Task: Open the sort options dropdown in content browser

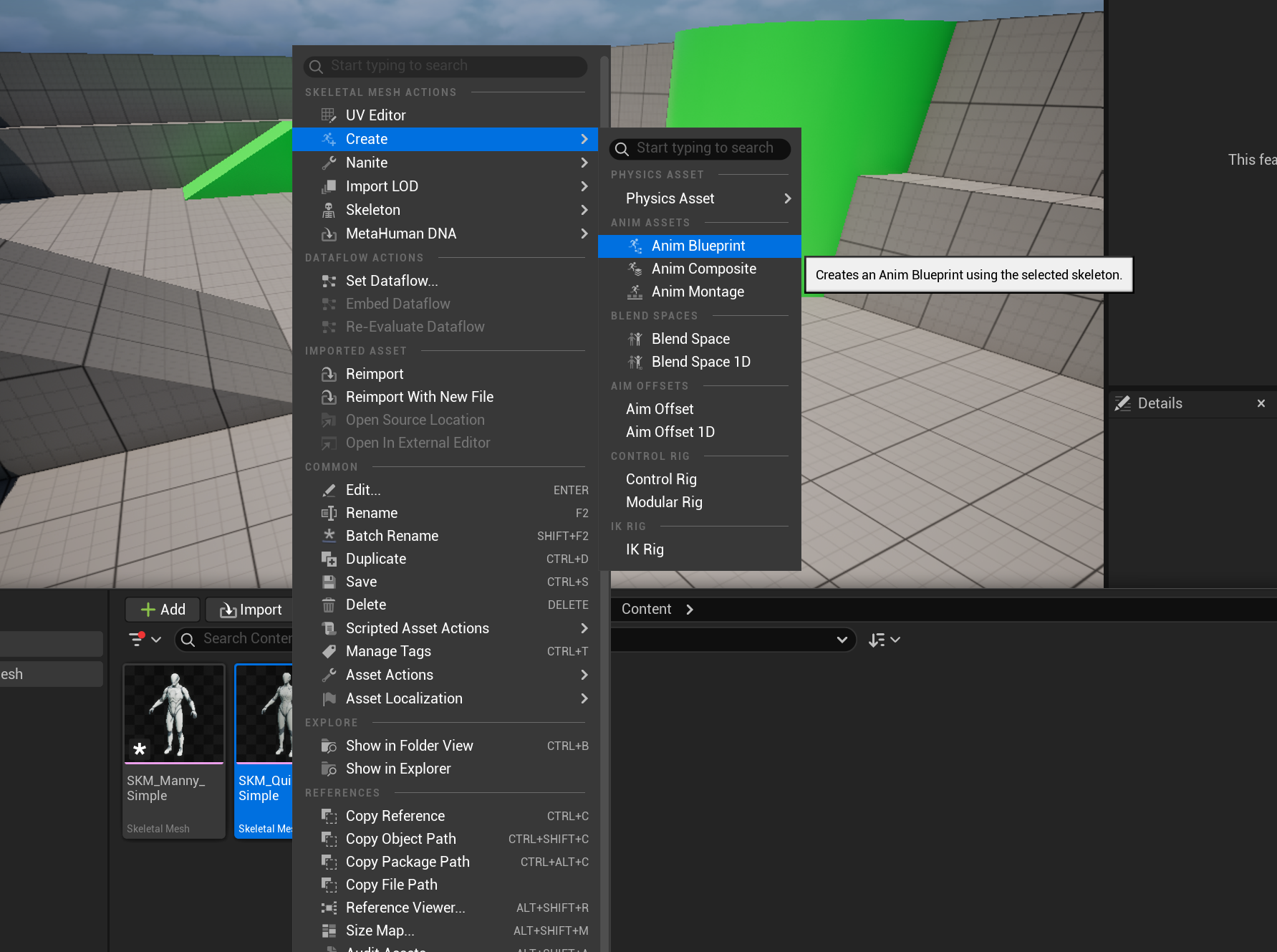Action: coord(884,640)
